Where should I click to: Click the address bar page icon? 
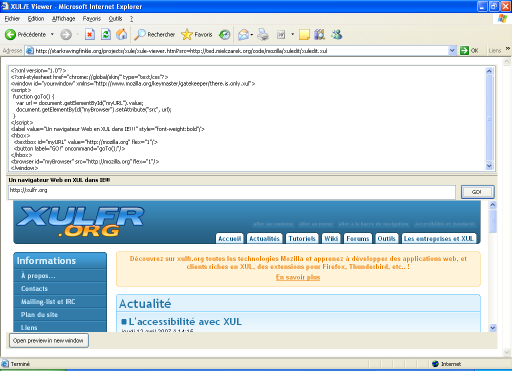point(30,51)
